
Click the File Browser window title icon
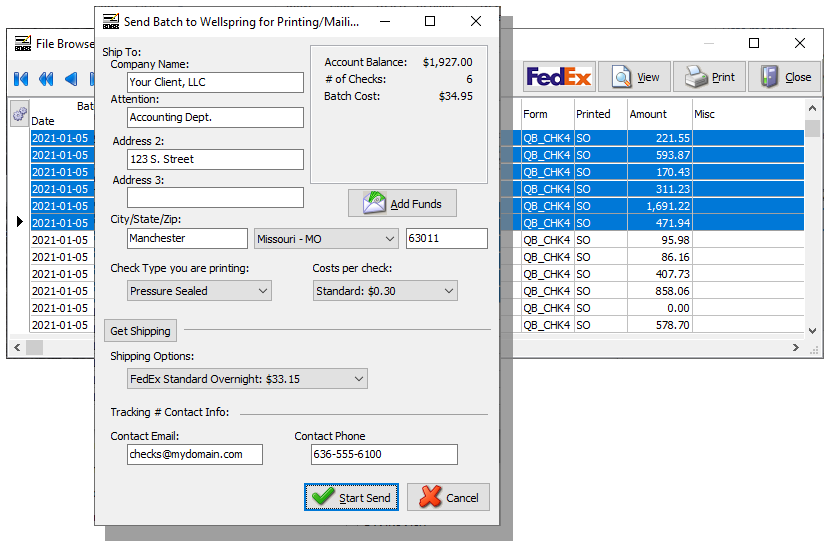pos(23,43)
